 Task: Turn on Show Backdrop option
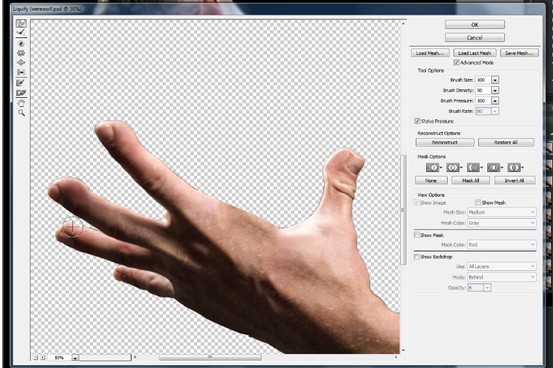tap(417, 257)
